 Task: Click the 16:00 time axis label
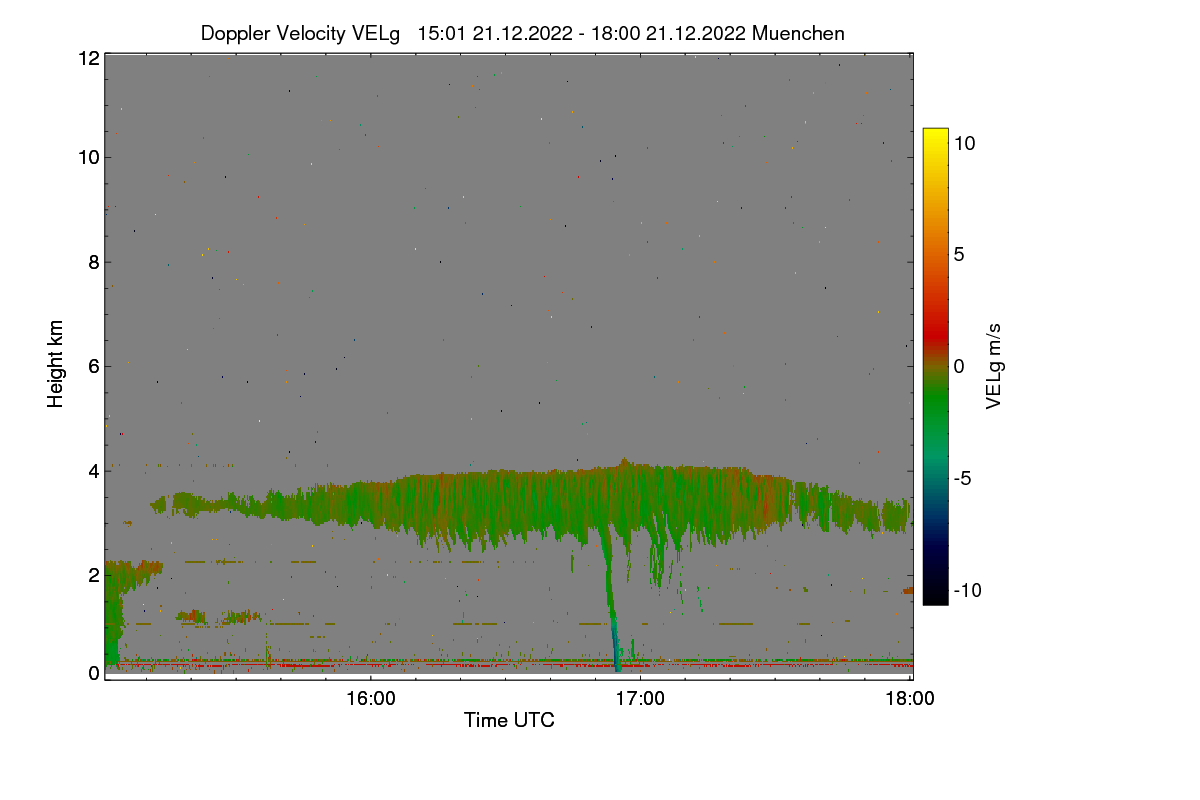pos(370,699)
